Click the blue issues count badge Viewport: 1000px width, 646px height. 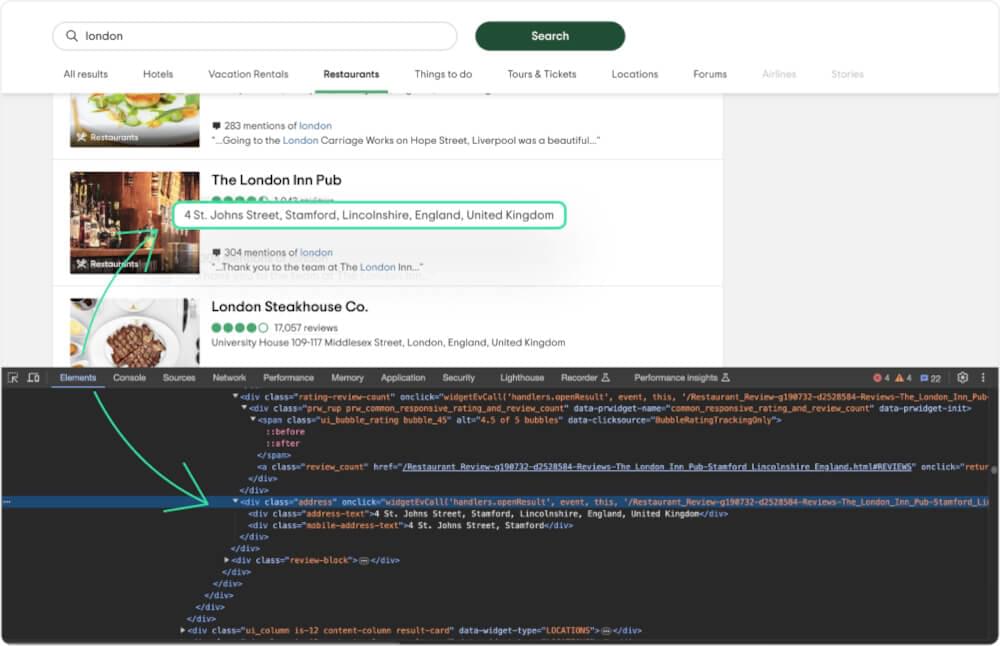pos(930,378)
